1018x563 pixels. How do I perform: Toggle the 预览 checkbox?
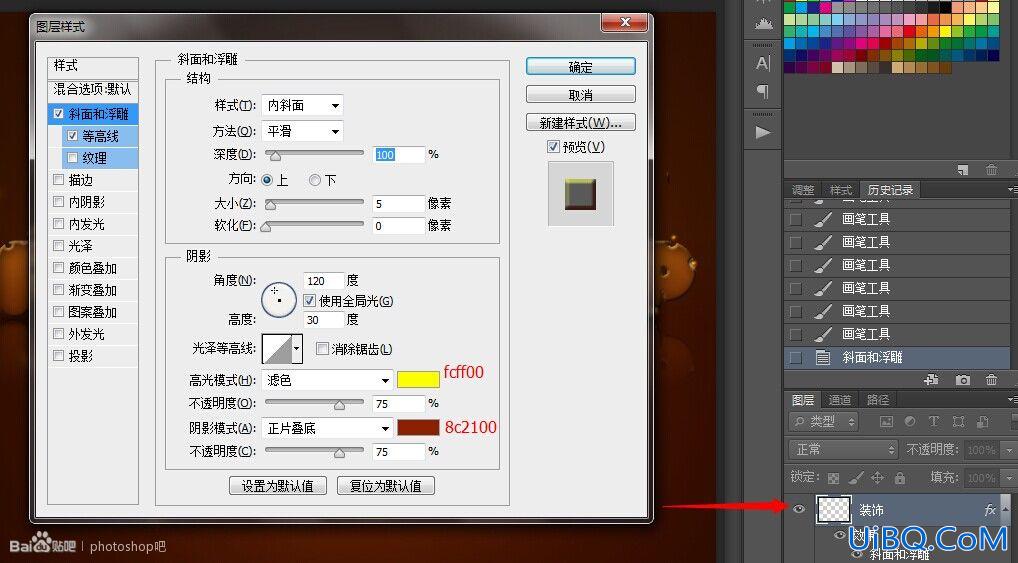click(553, 147)
